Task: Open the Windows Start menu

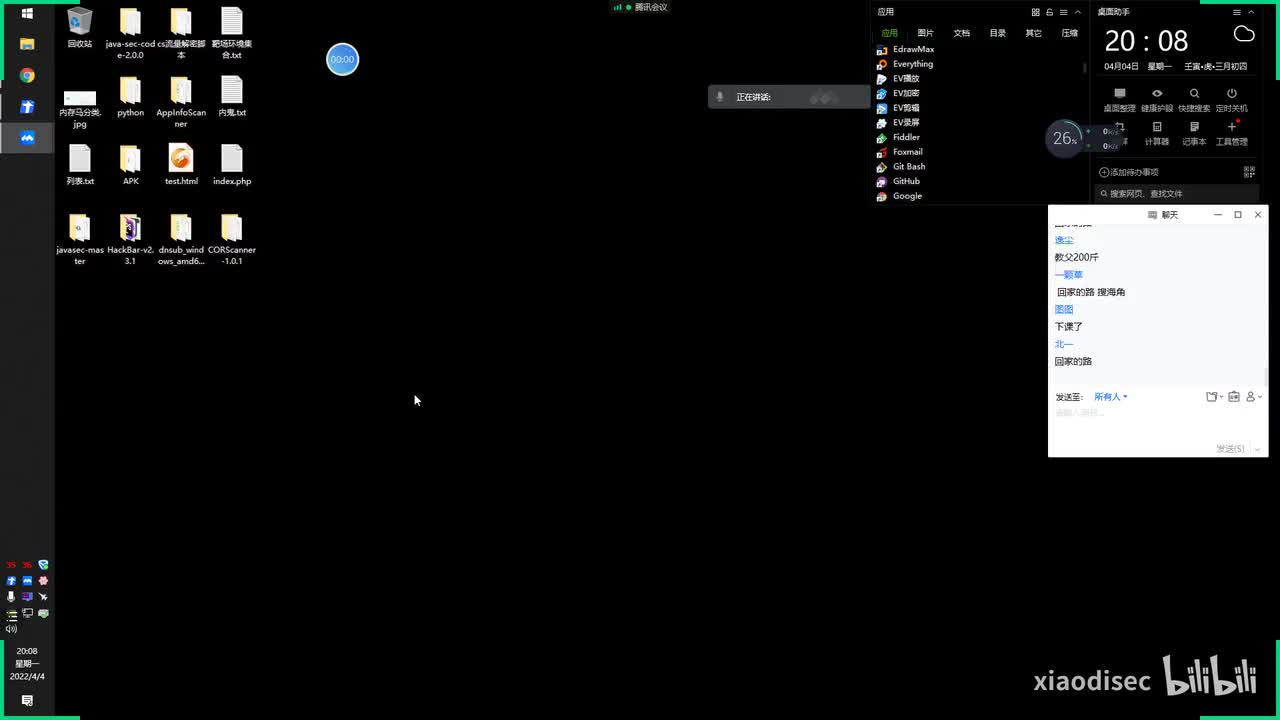Action: coord(27,13)
